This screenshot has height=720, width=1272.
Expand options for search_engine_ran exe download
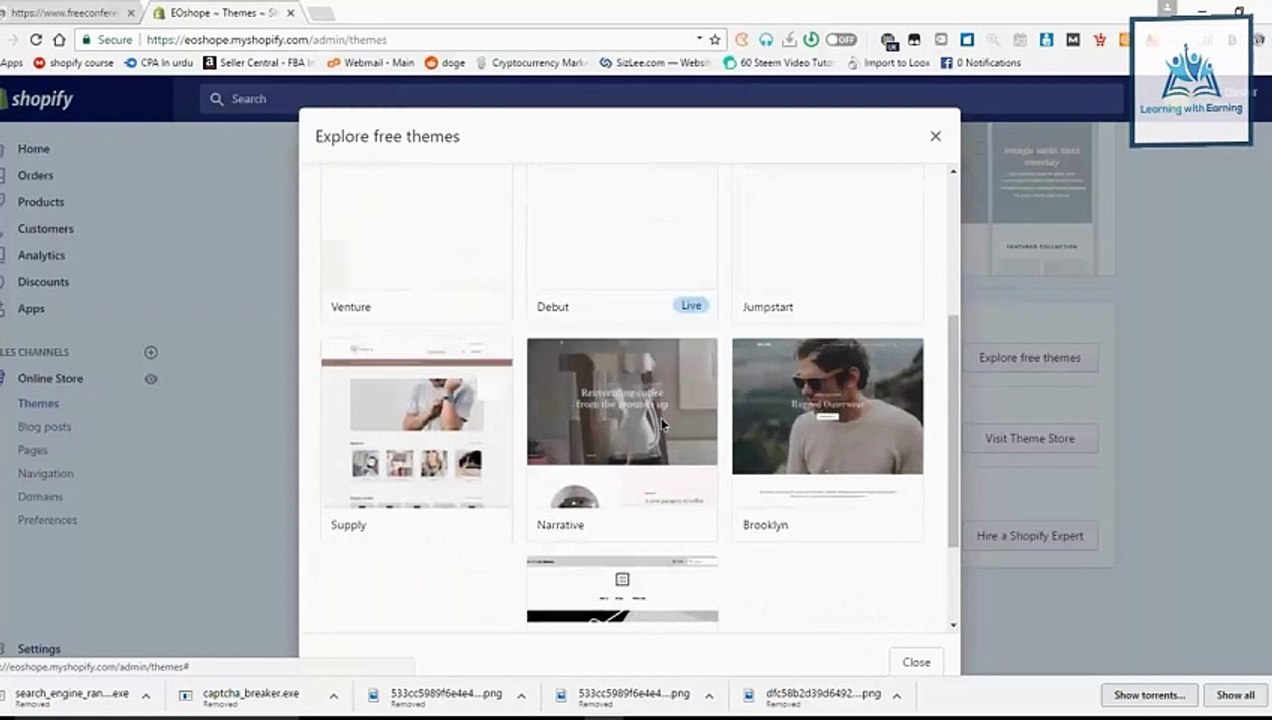pyautogui.click(x=145, y=696)
